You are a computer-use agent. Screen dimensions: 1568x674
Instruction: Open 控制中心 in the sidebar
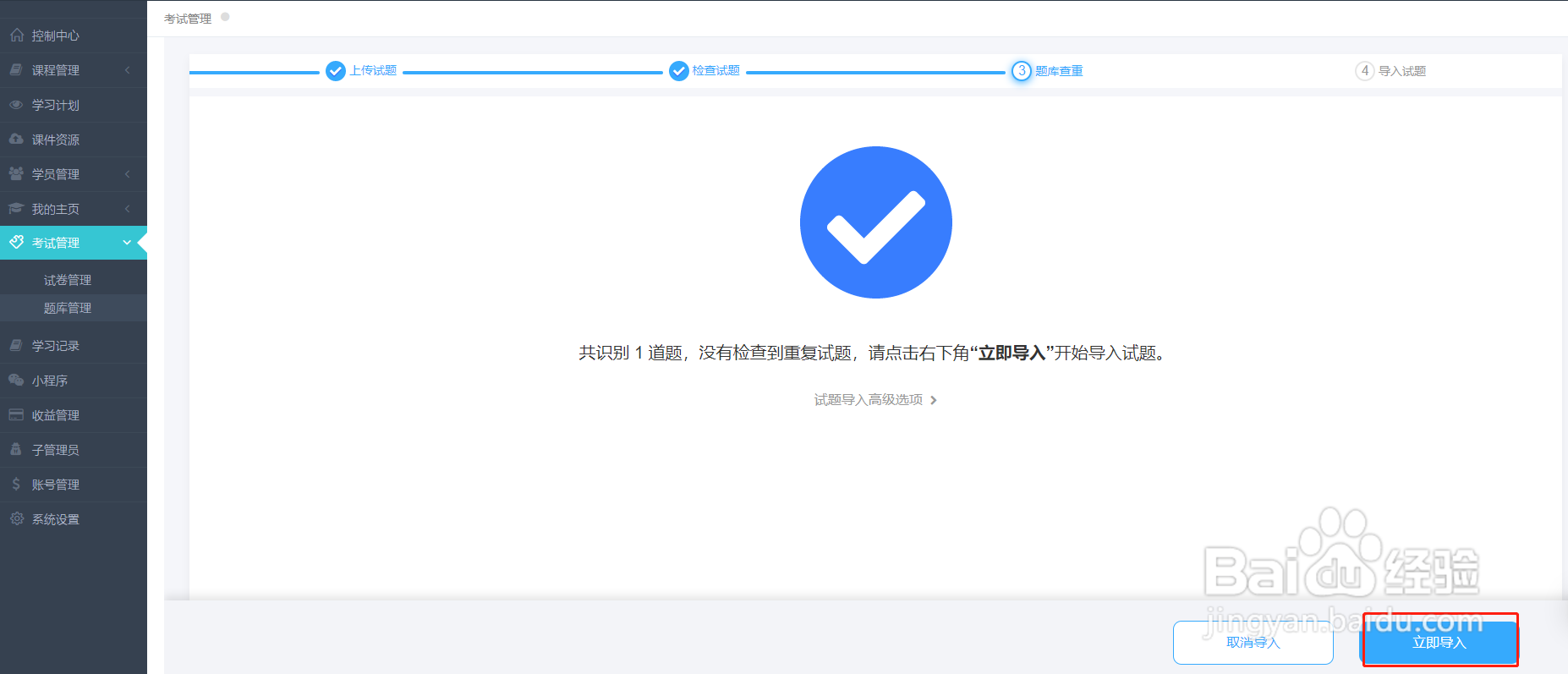click(74, 36)
